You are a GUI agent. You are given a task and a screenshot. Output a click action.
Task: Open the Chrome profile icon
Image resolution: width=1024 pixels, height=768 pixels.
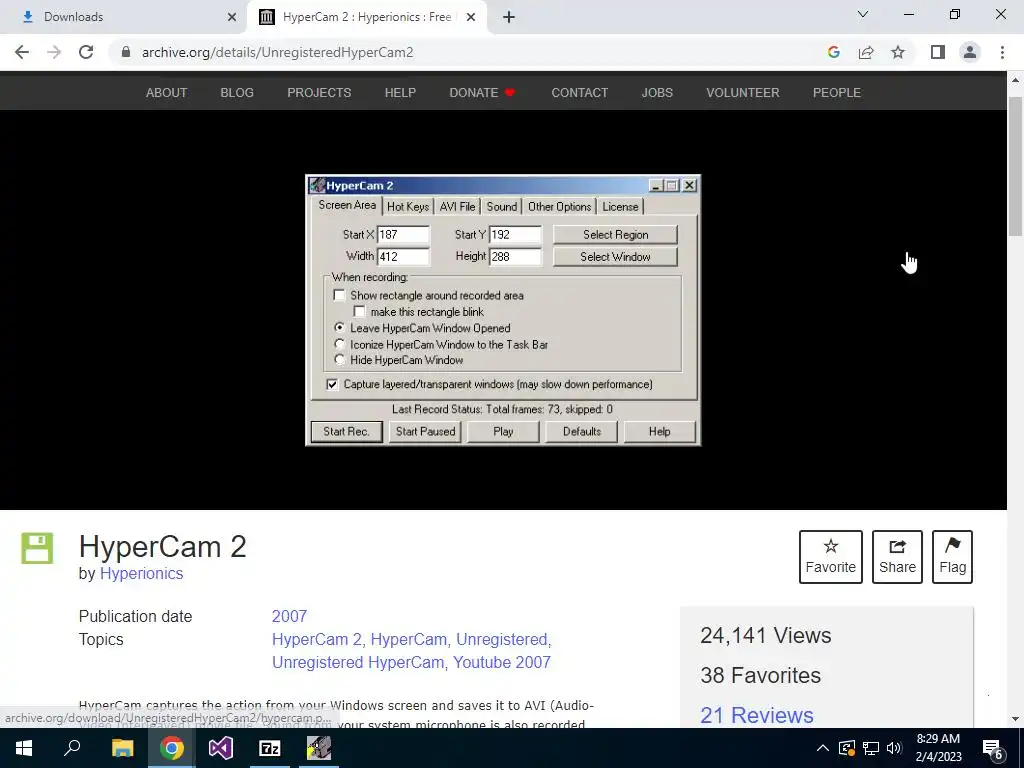tap(970, 52)
